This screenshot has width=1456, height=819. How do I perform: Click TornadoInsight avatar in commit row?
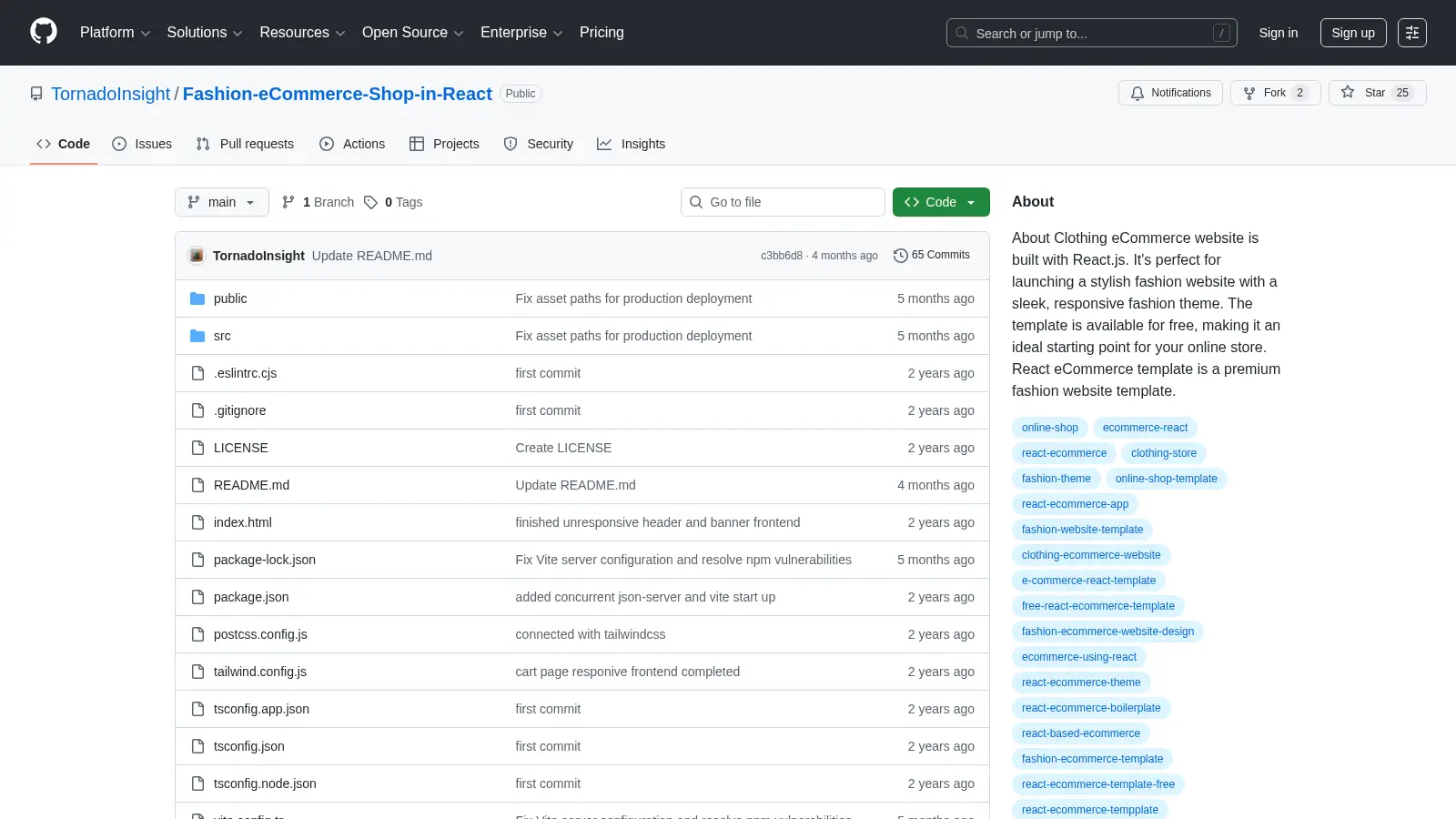(197, 256)
